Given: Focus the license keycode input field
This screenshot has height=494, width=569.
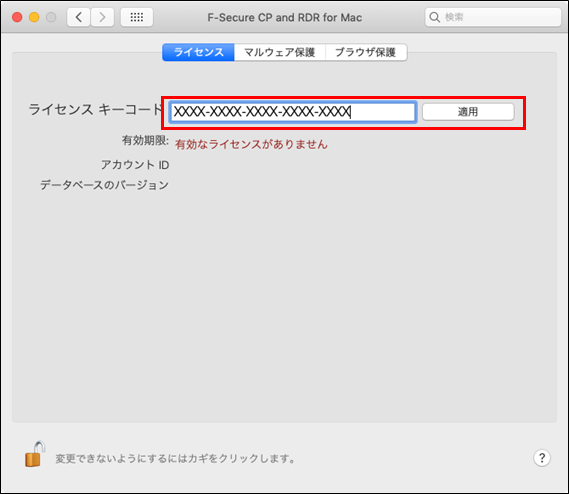Looking at the screenshot, I should (x=292, y=112).
